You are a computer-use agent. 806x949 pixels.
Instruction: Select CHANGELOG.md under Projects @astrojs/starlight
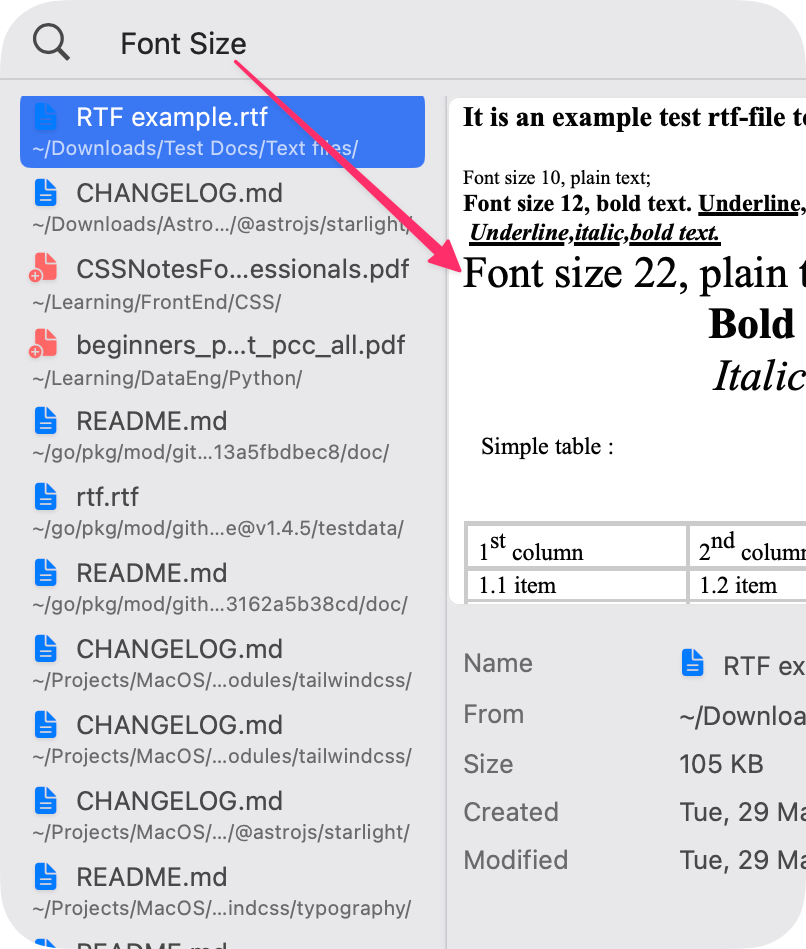click(222, 814)
